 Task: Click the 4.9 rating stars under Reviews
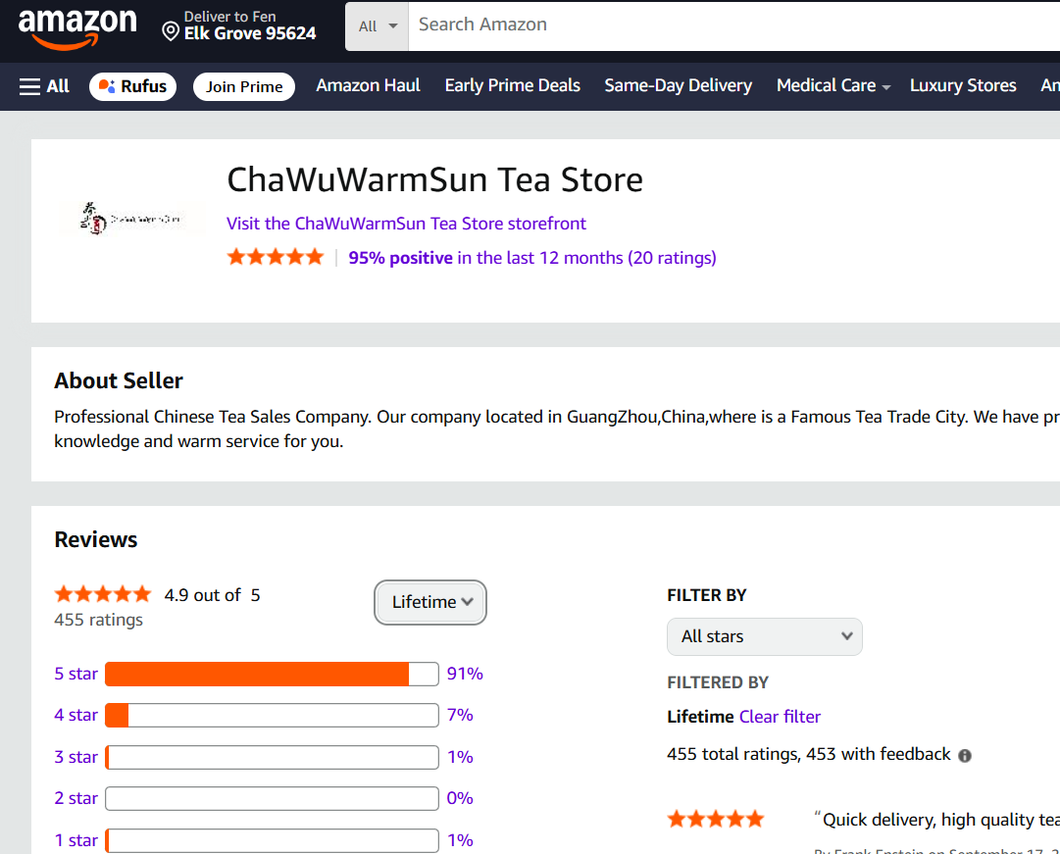(102, 594)
